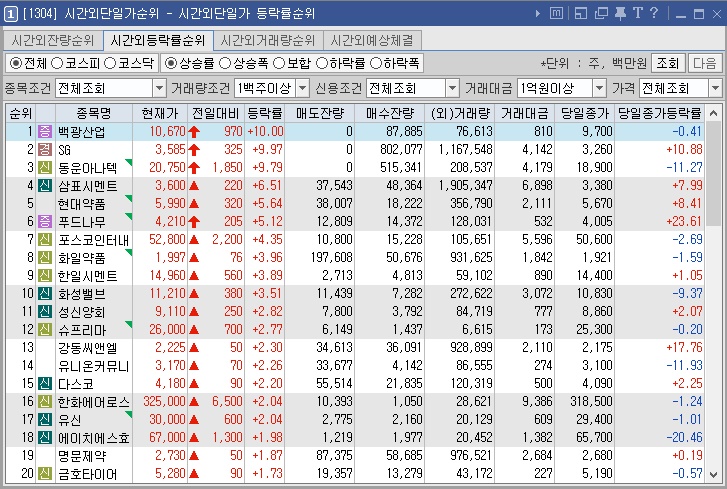
Task: Click the 경 badge icon next to SG
Action: click(45, 149)
